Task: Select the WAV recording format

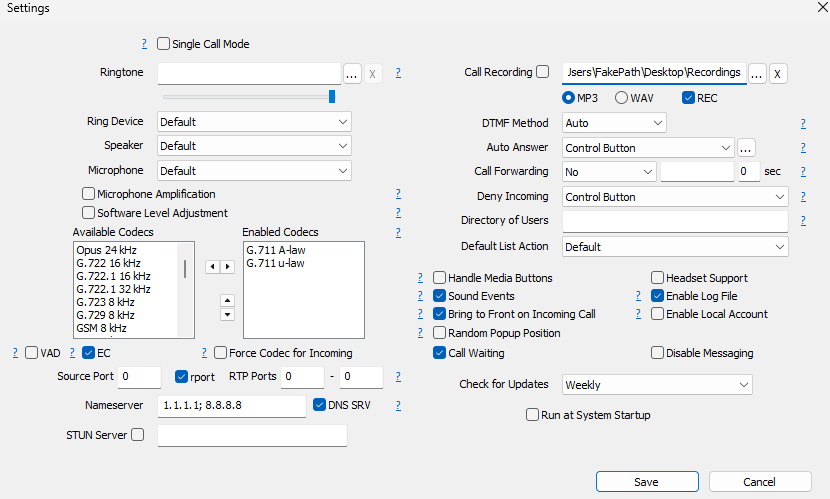Action: pyautogui.click(x=621, y=98)
